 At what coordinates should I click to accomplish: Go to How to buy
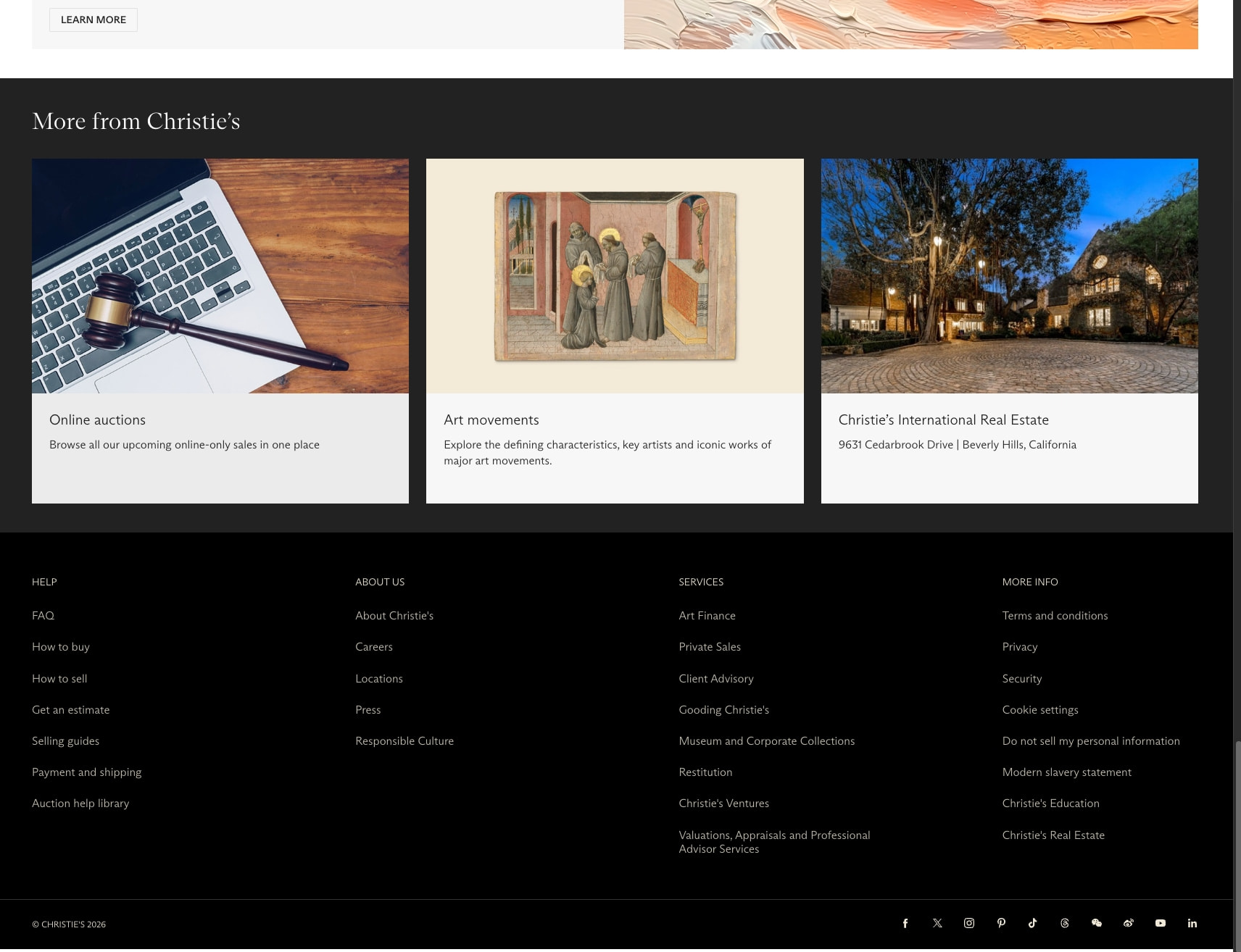click(x=61, y=646)
